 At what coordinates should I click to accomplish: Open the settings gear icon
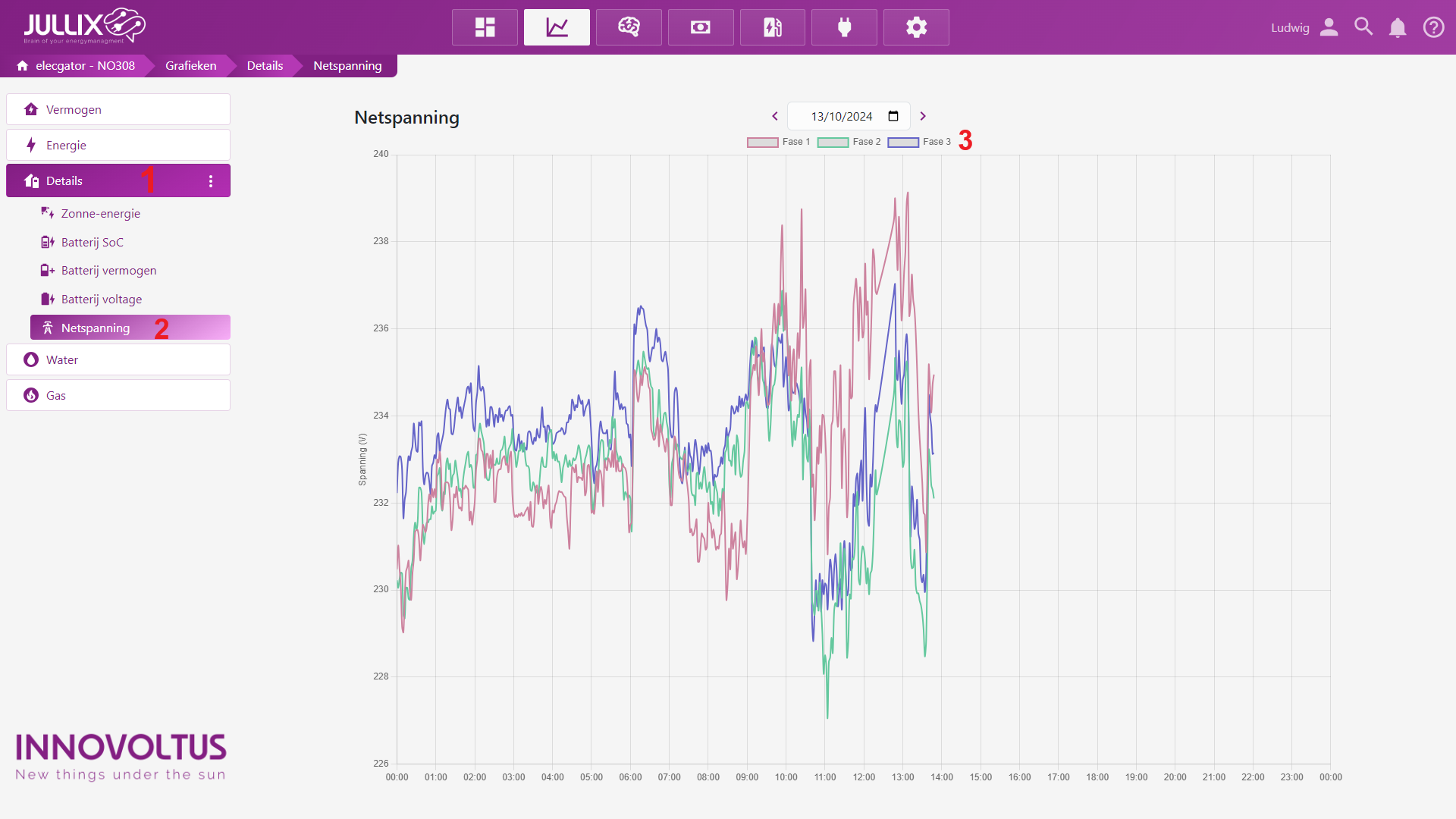pyautogui.click(x=916, y=27)
